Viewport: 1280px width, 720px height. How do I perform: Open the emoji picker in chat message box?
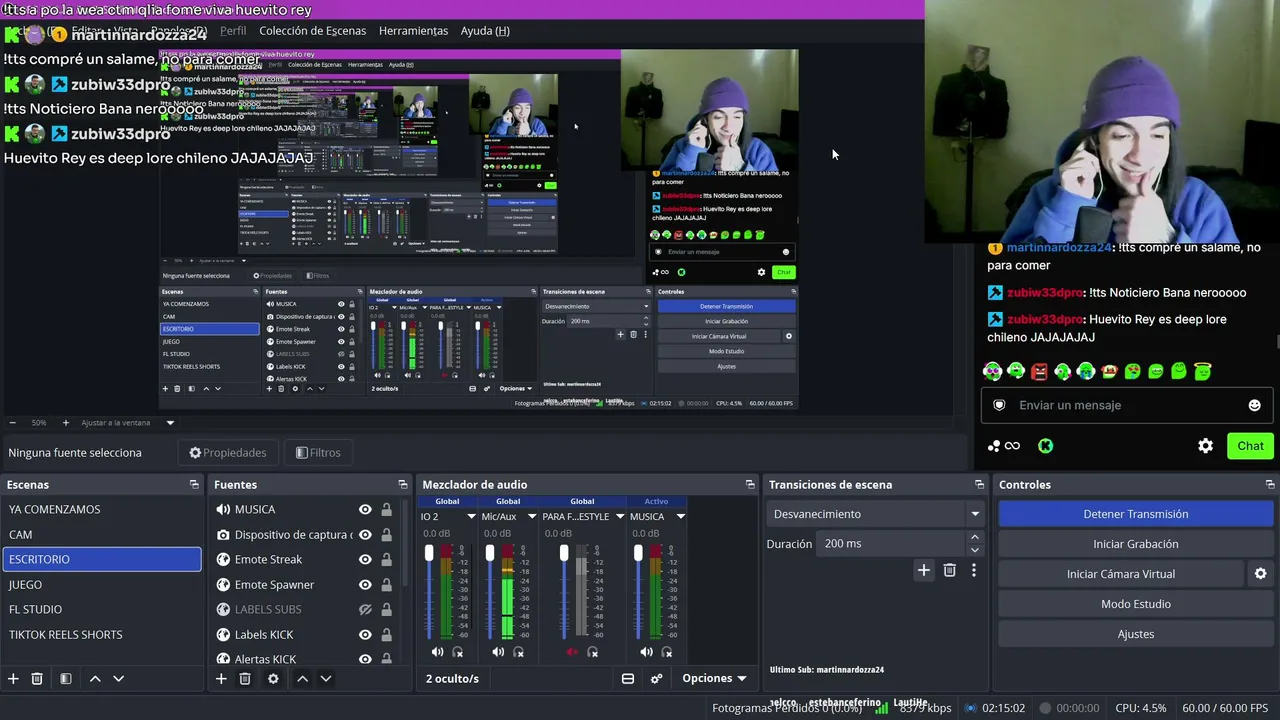pos(1254,405)
